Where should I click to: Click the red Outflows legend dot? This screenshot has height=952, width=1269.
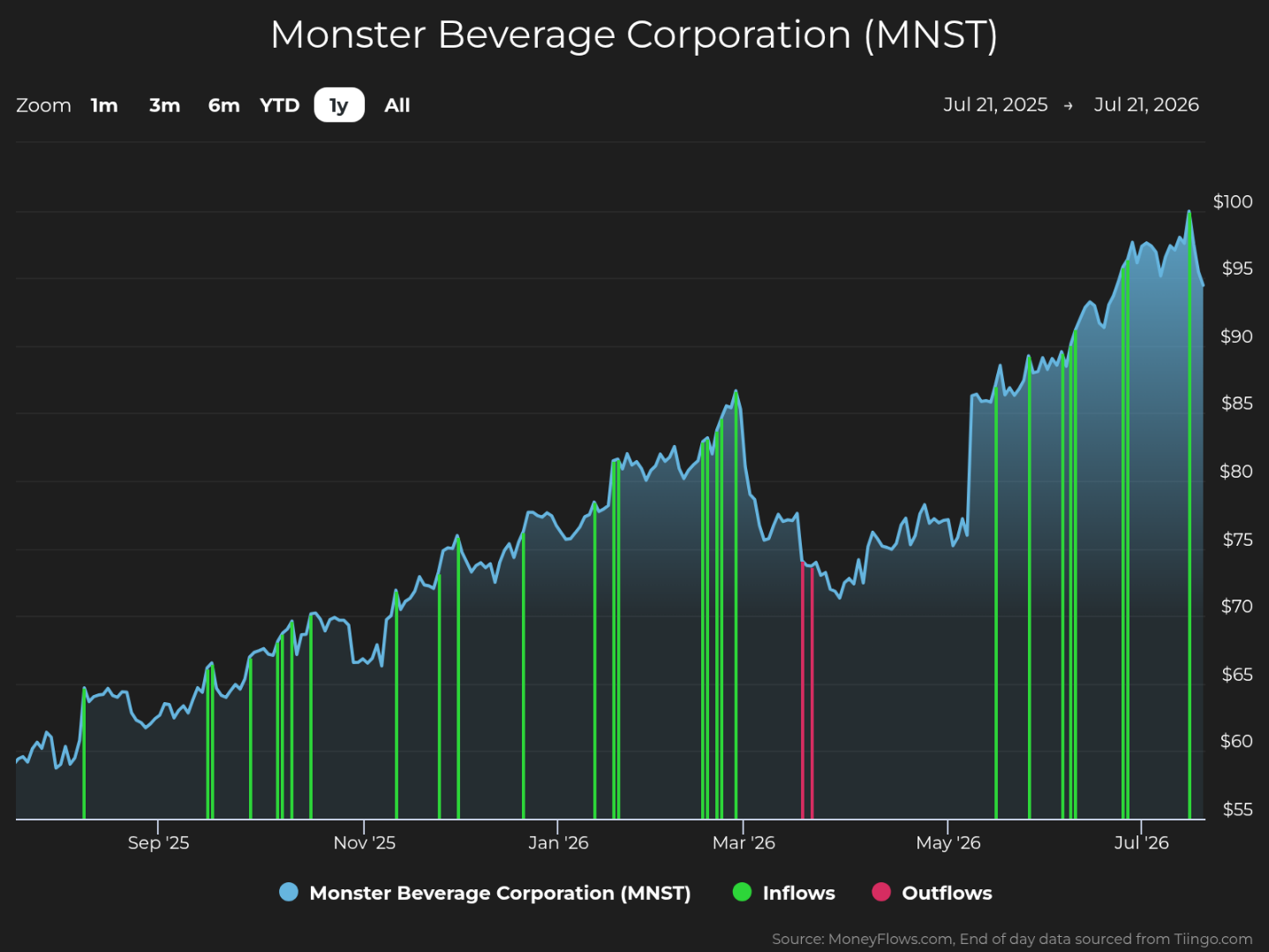tap(881, 892)
